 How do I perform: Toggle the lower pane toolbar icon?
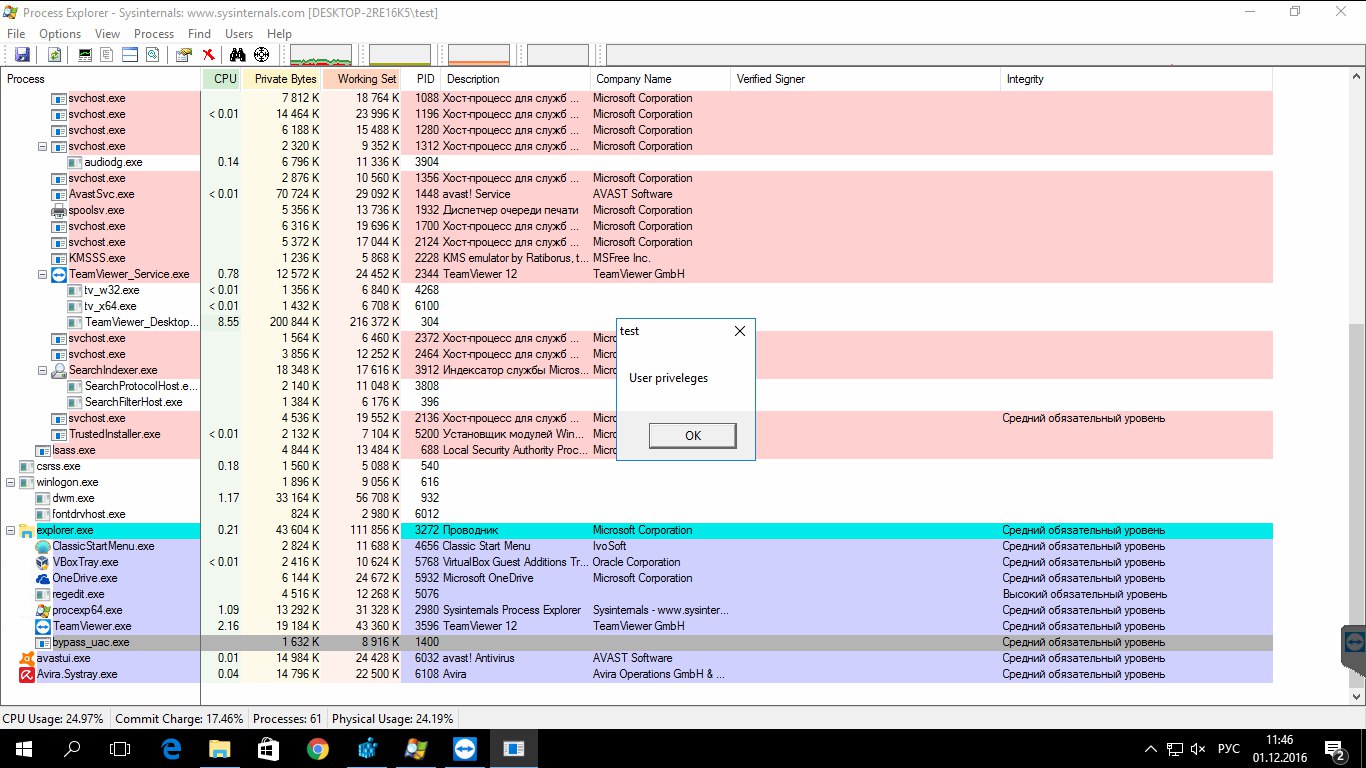coord(129,55)
